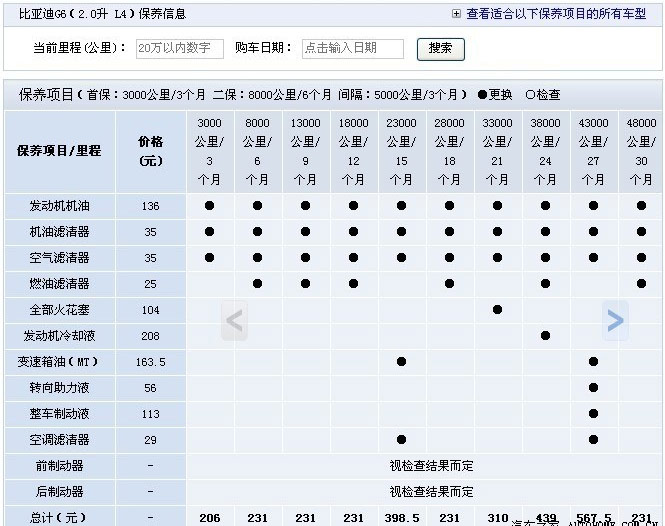
Task: Click 视检查结果而定 in 前制动器 row
Action: [431, 466]
